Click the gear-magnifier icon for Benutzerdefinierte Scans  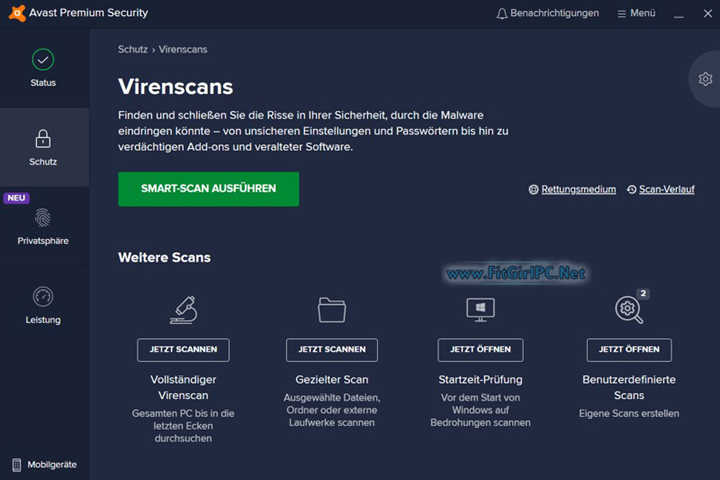click(x=629, y=309)
